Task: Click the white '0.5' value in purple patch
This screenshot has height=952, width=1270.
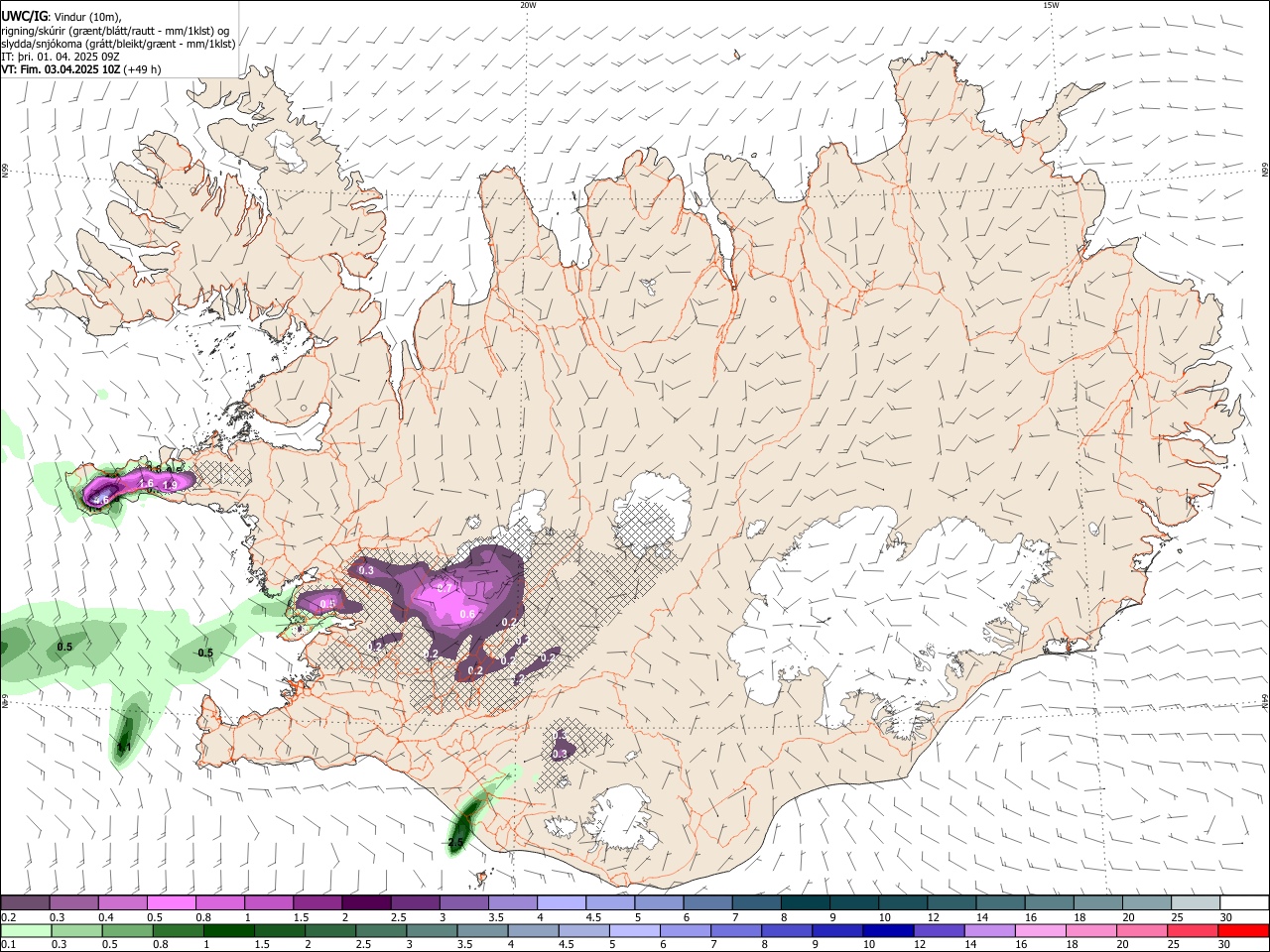Action: (x=327, y=603)
